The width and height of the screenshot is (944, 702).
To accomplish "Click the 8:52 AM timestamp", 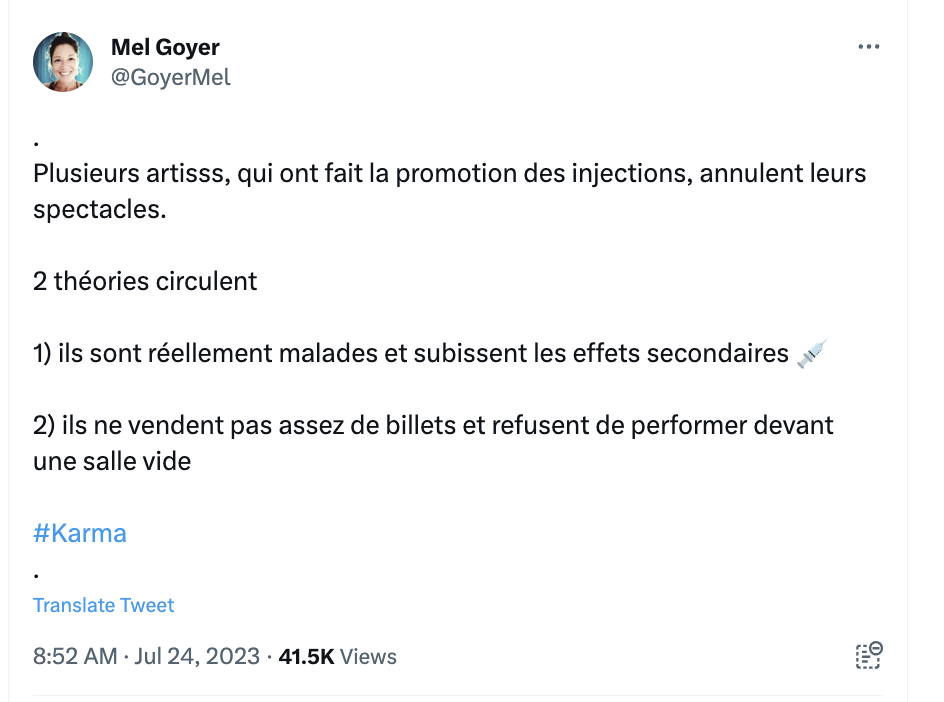I will (75, 656).
